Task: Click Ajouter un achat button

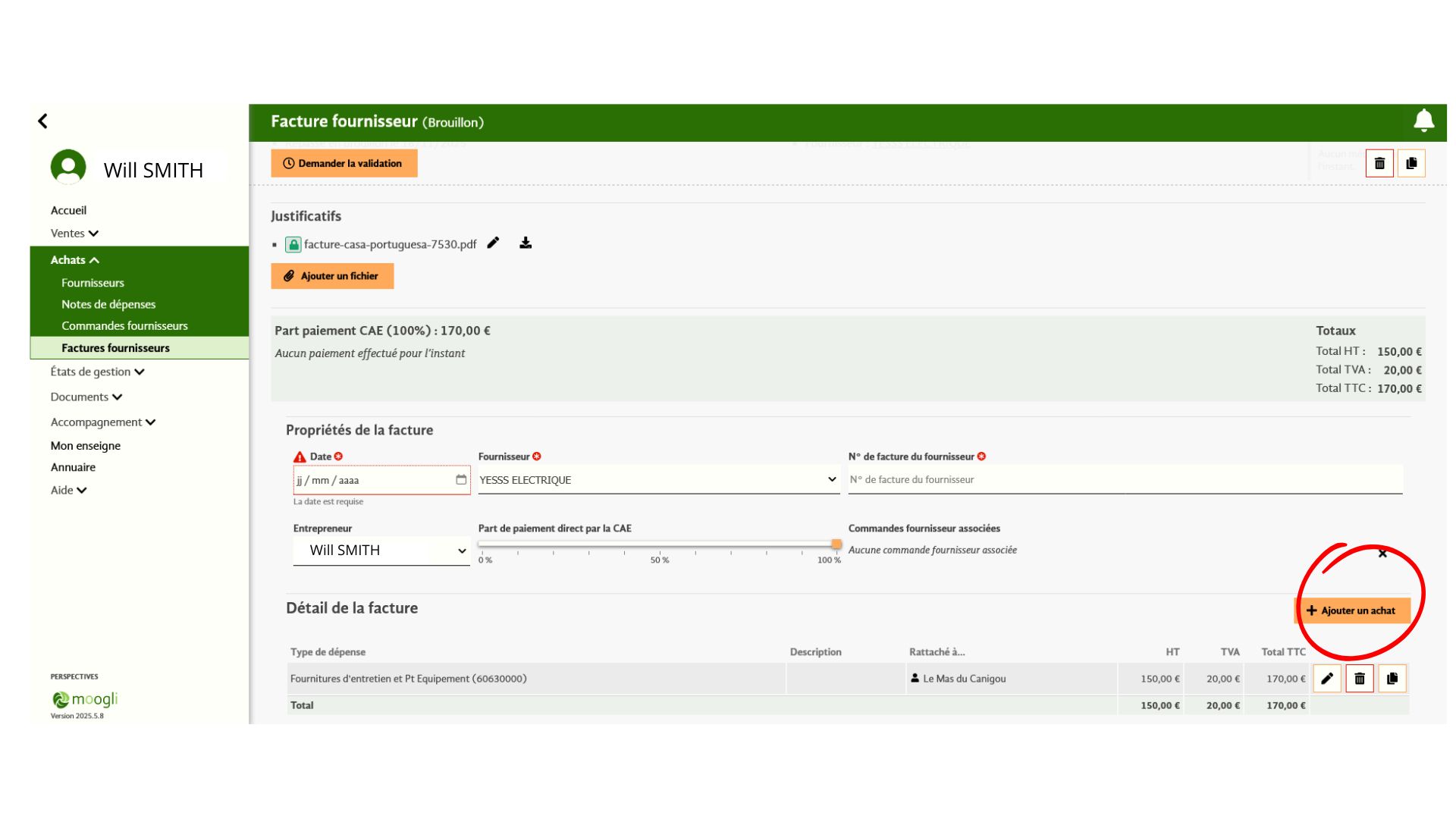Action: pos(1352,610)
